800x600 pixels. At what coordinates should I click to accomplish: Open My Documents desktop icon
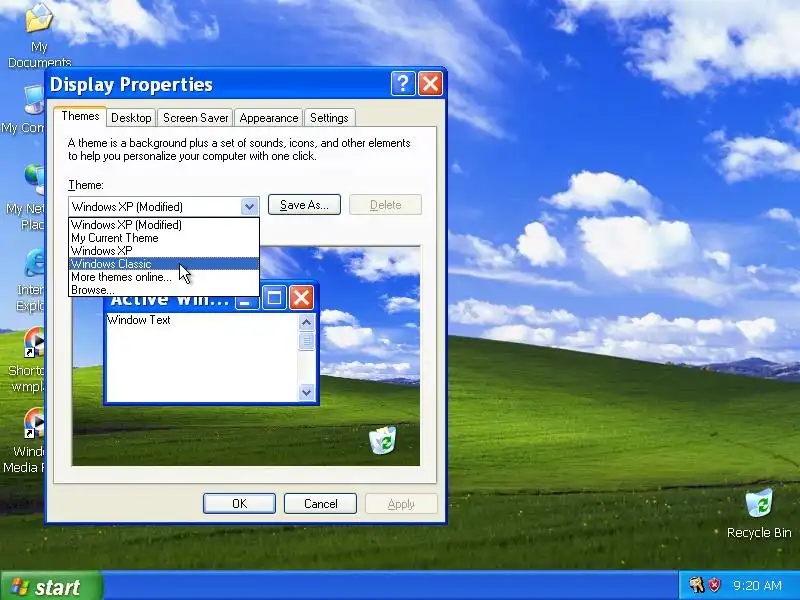[39, 36]
